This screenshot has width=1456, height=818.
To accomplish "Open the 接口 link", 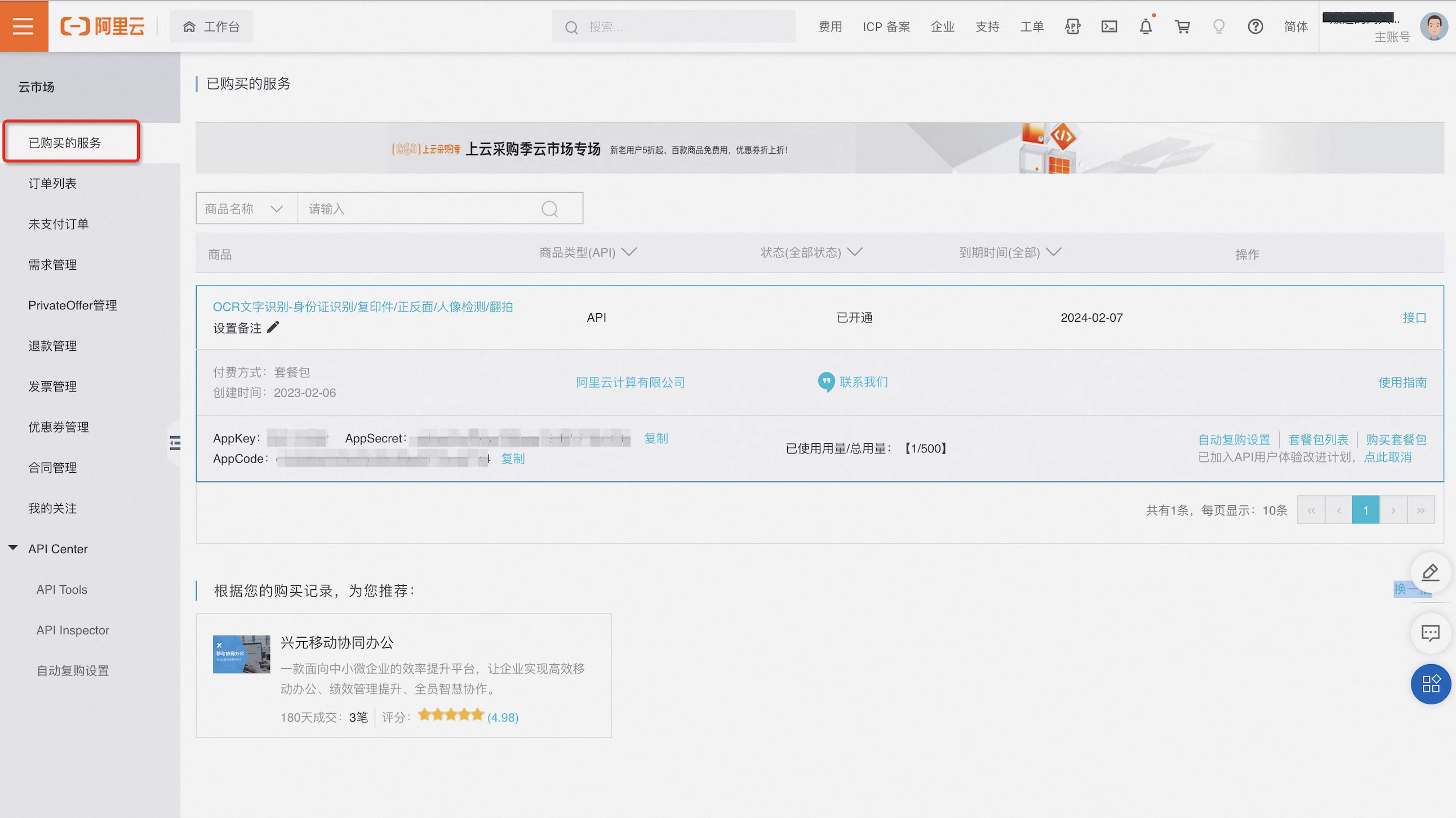I will [1414, 318].
